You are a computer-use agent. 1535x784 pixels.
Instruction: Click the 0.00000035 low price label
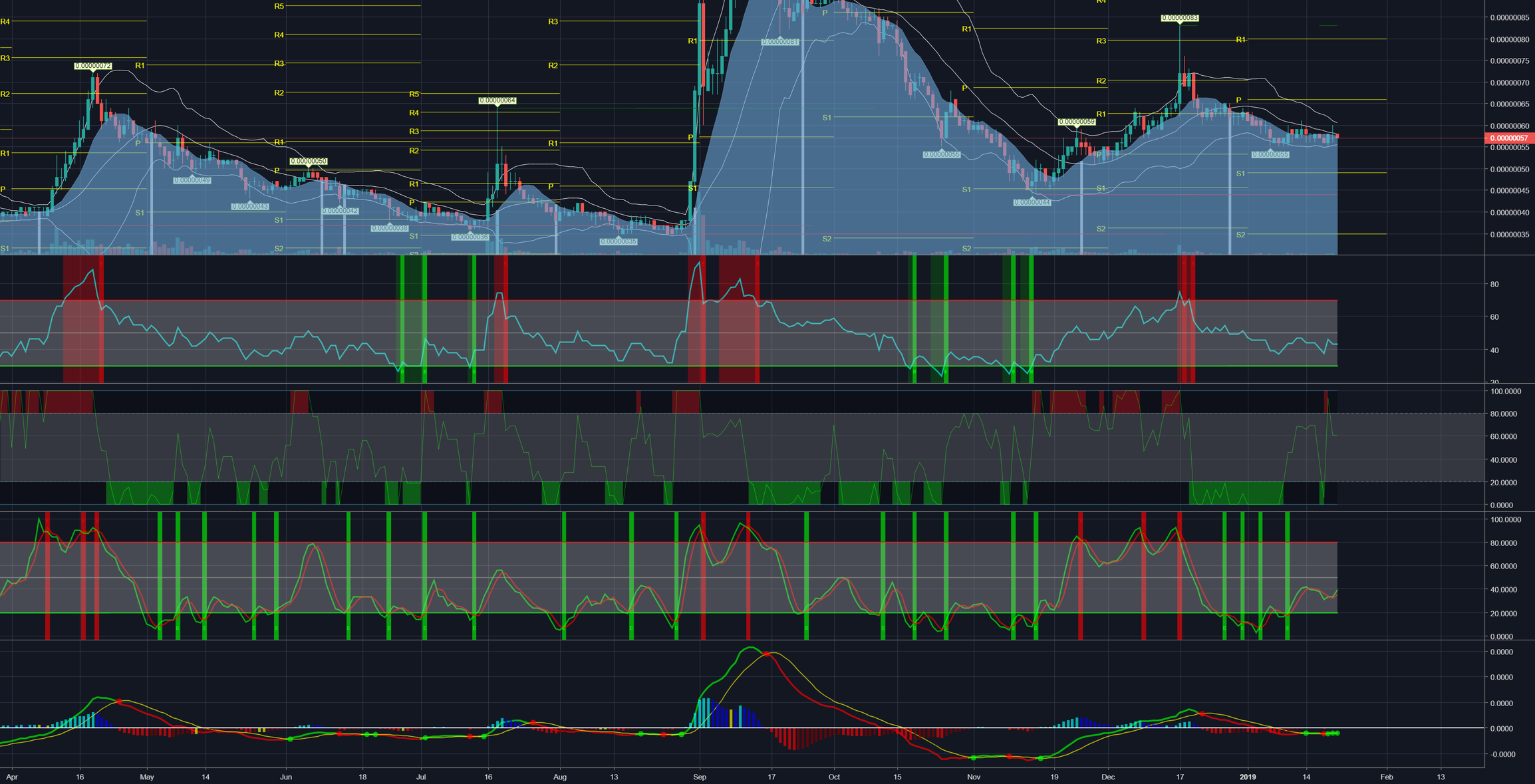pyautogui.click(x=619, y=241)
